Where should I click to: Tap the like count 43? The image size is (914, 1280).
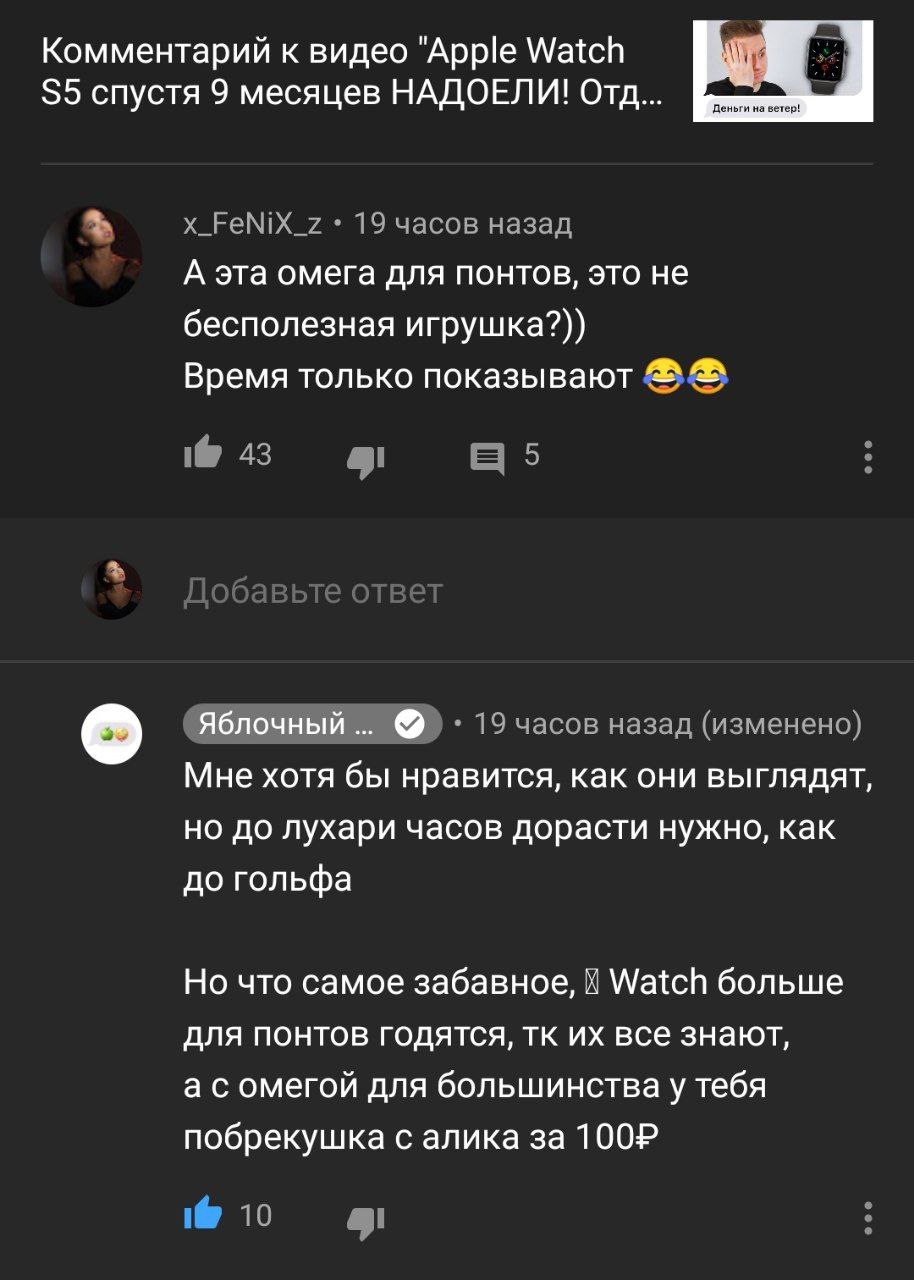pyautogui.click(x=256, y=455)
